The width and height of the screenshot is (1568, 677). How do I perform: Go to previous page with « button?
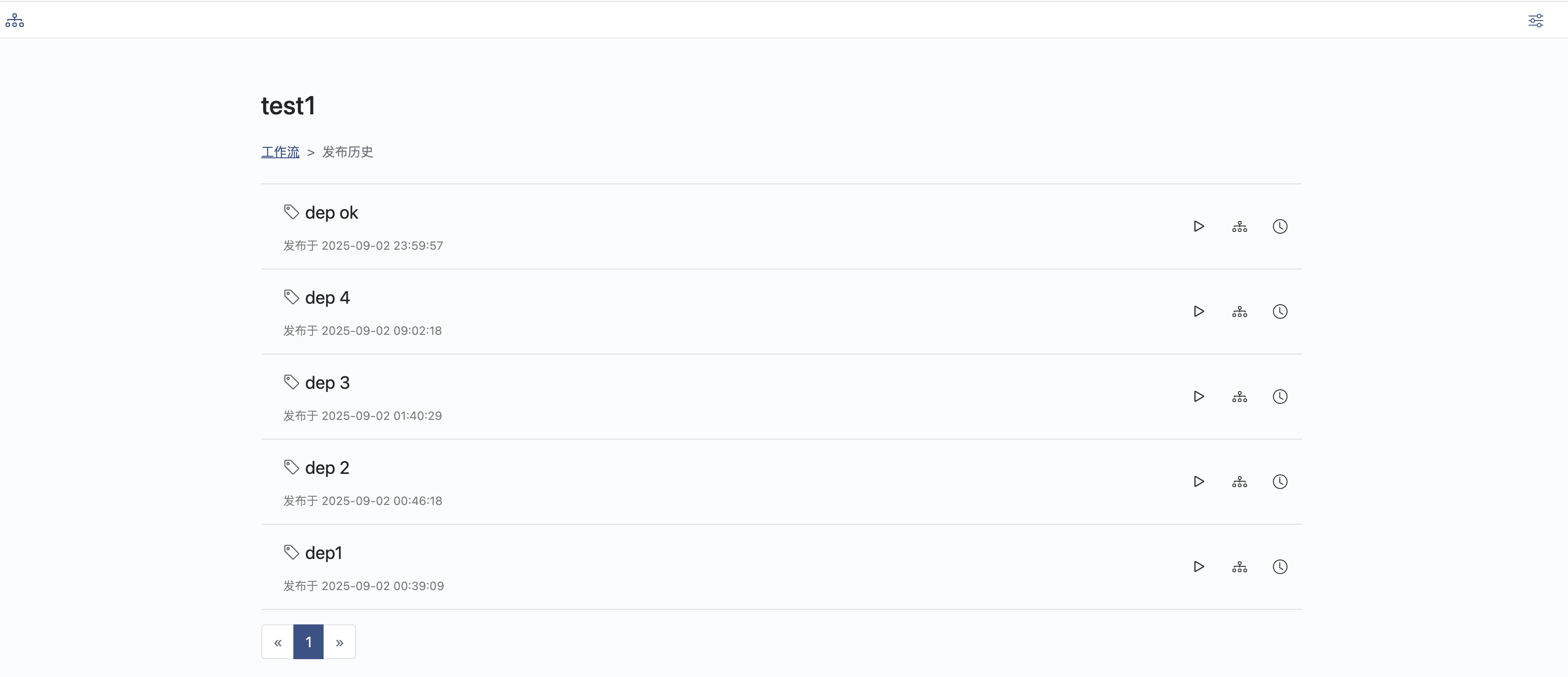277,642
